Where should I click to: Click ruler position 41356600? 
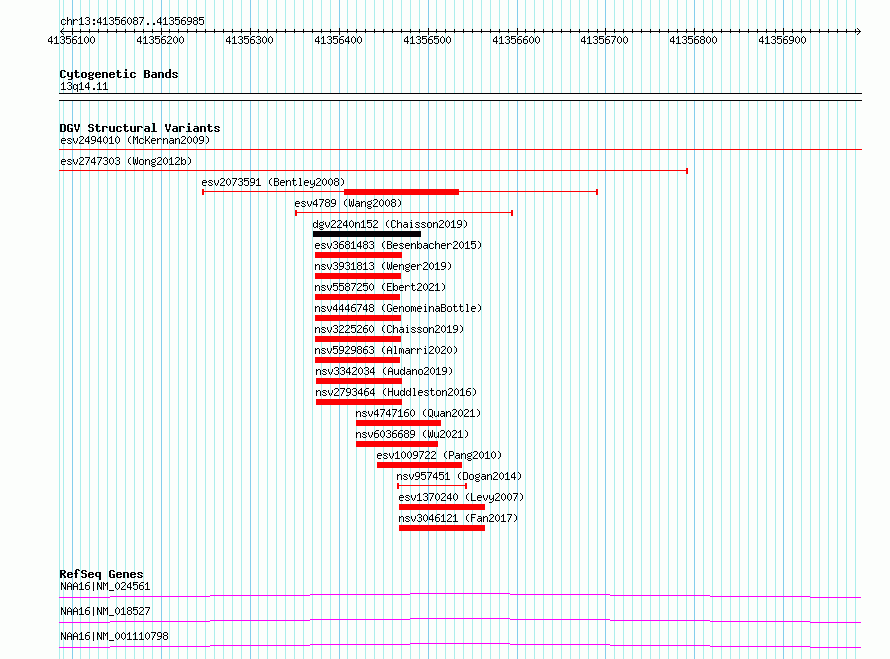click(517, 40)
